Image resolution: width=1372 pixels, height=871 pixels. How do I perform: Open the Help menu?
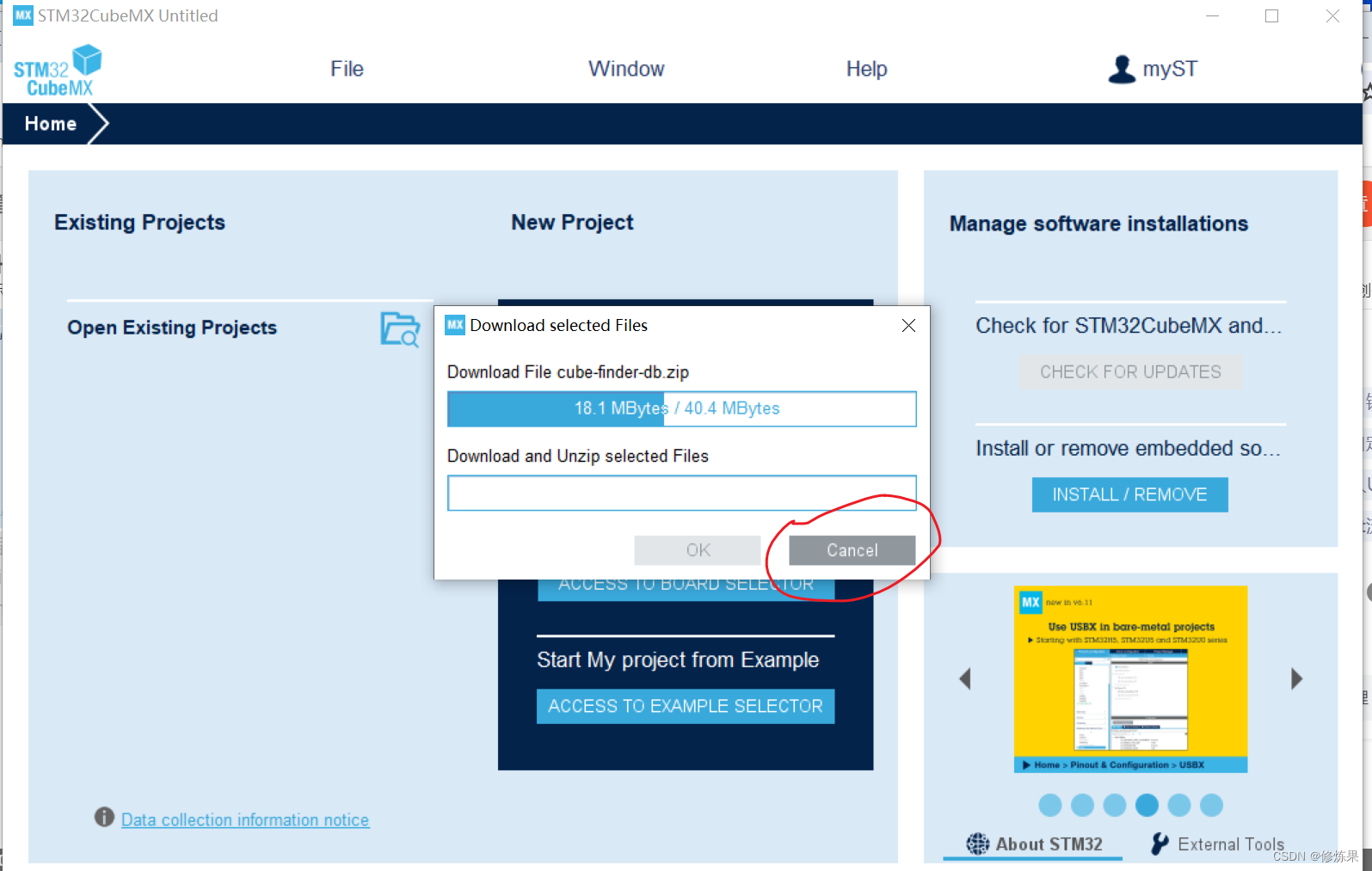point(866,69)
